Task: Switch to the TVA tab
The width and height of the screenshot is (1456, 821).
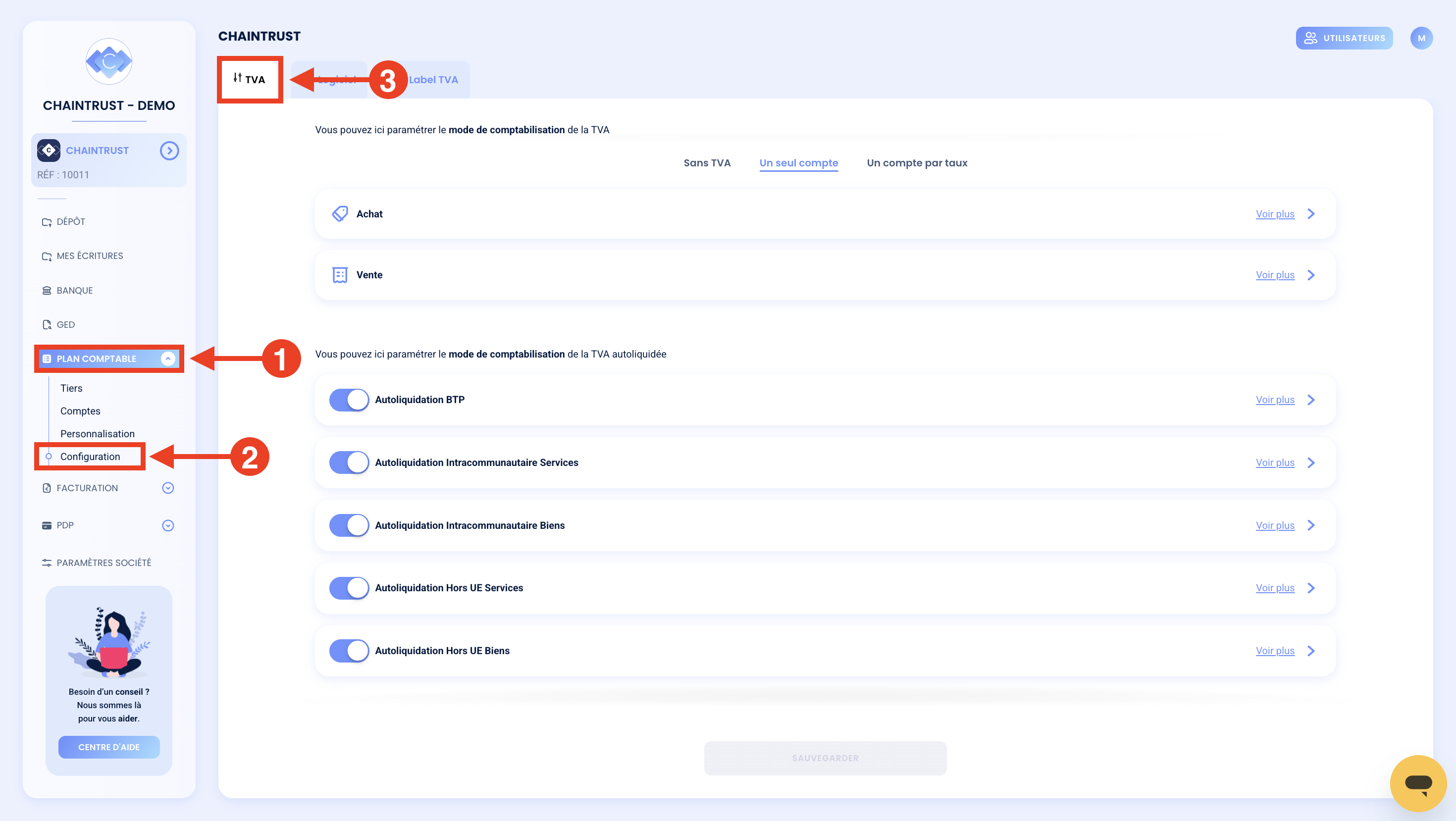Action: 250,79
